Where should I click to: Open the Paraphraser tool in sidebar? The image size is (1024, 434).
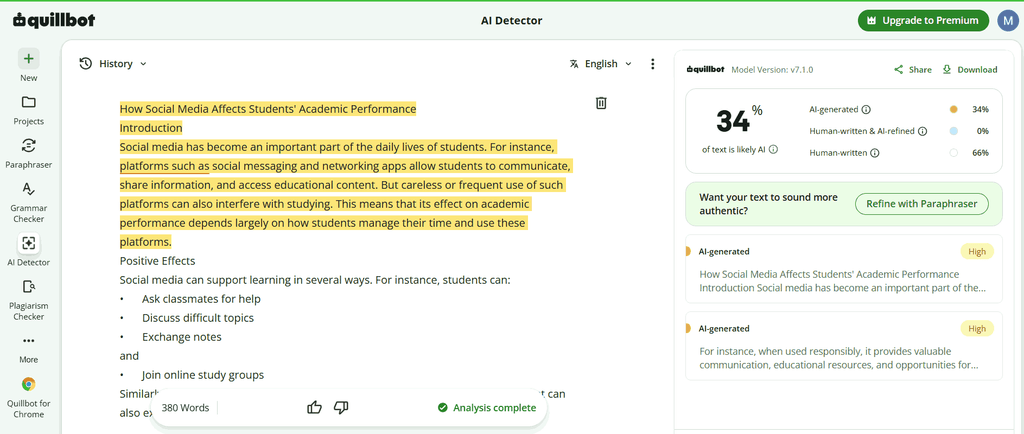pyautogui.click(x=28, y=145)
